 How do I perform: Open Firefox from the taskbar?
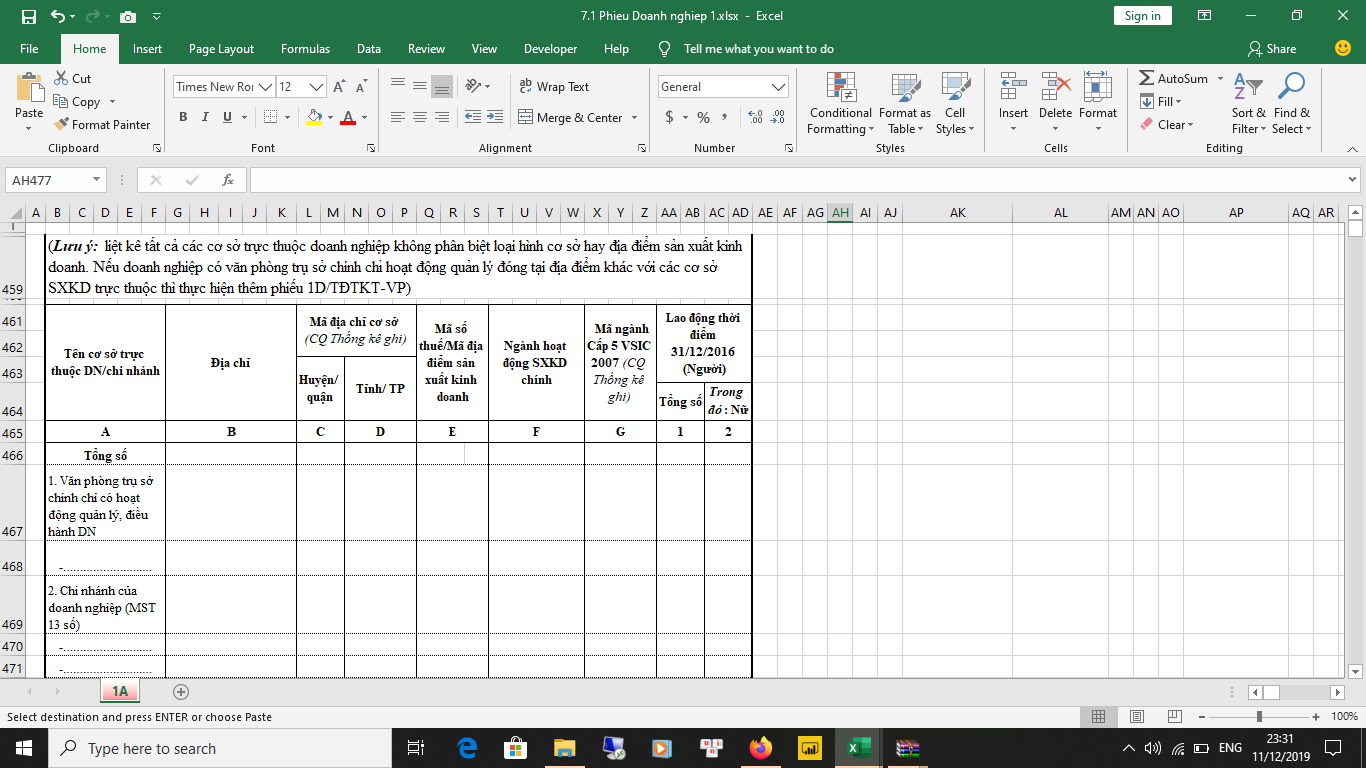tap(761, 748)
